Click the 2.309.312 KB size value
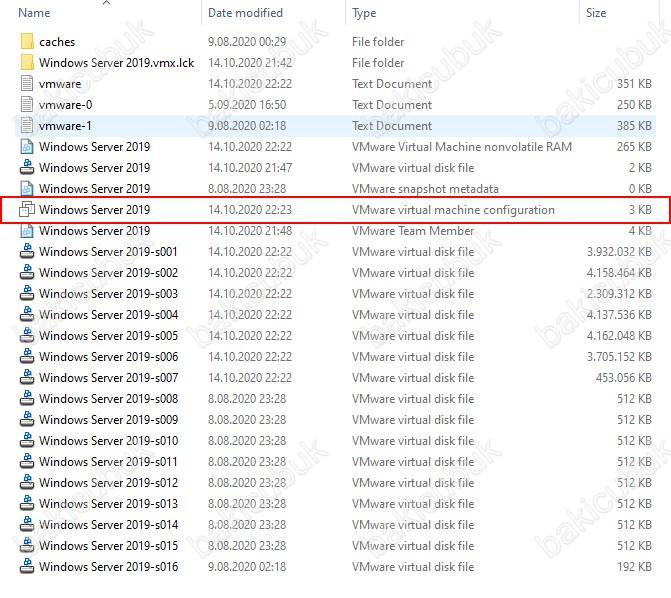Viewport: 671px width, 598px height. pyautogui.click(x=619, y=294)
